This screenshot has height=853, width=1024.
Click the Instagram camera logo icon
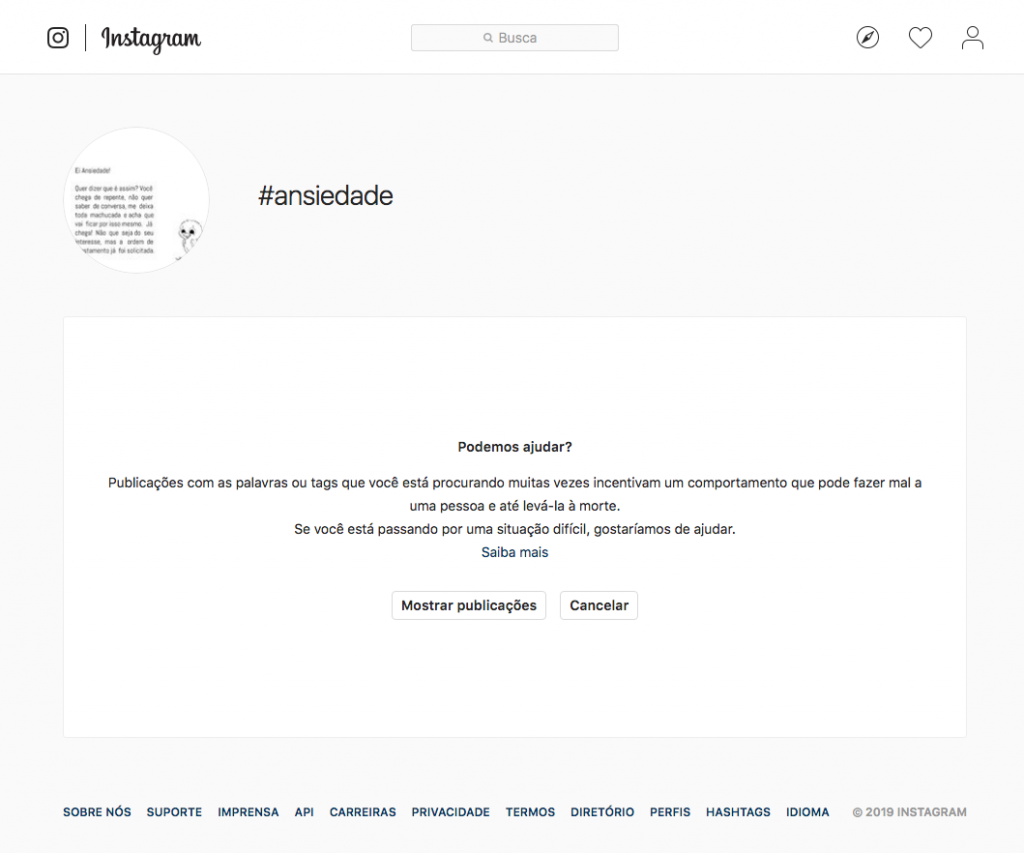57,38
